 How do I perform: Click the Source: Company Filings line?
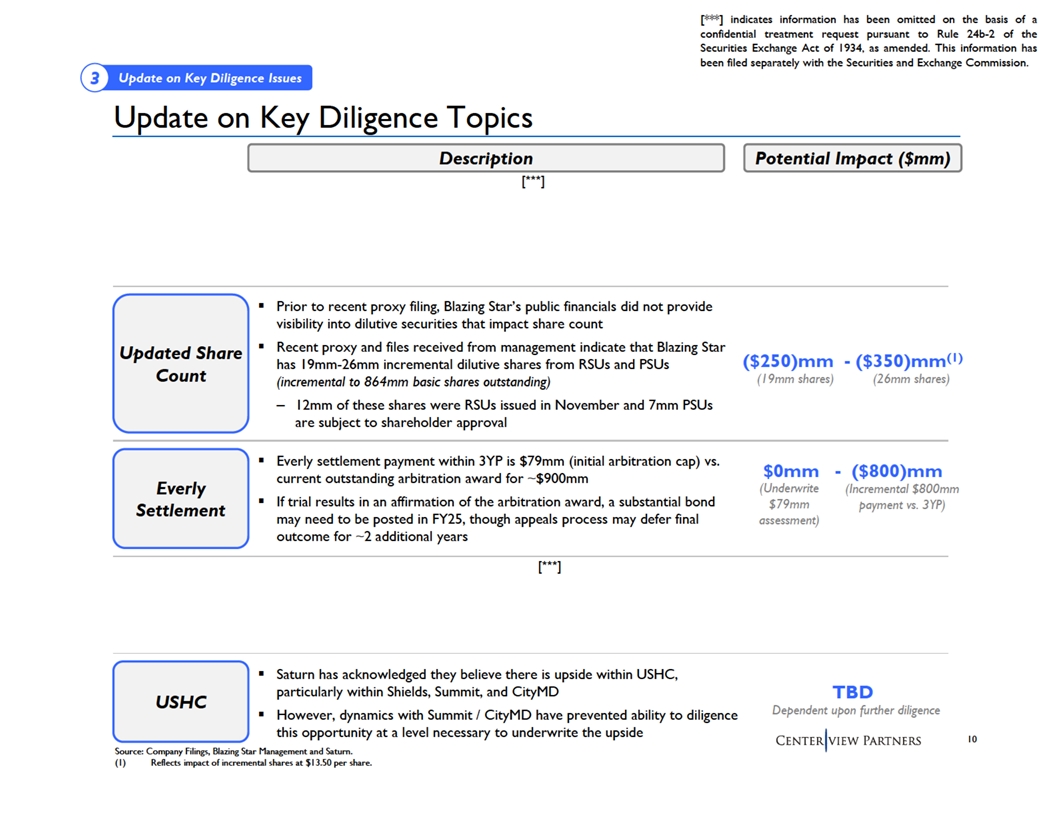tap(233, 751)
